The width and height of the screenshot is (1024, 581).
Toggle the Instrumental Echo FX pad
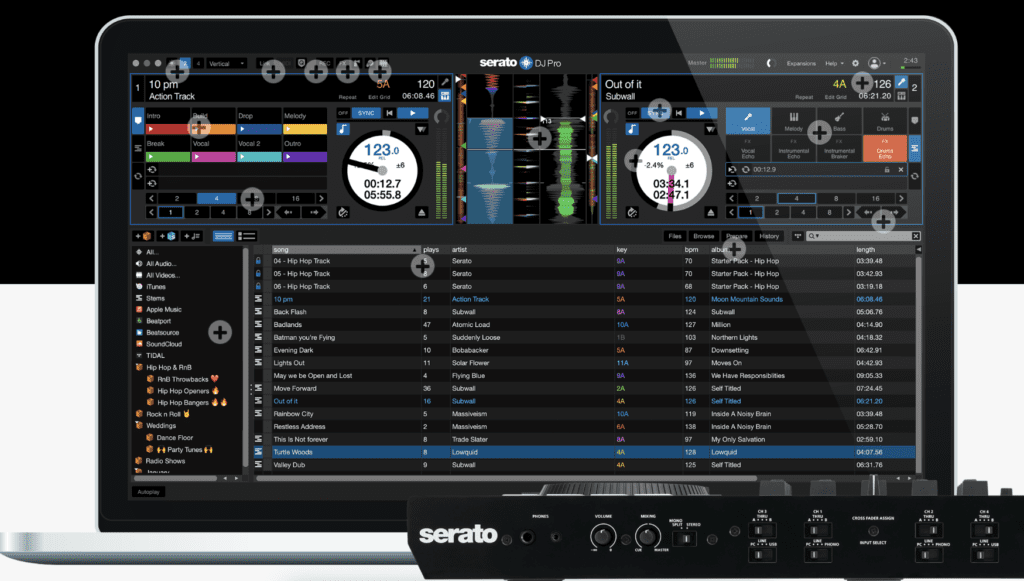tap(793, 149)
